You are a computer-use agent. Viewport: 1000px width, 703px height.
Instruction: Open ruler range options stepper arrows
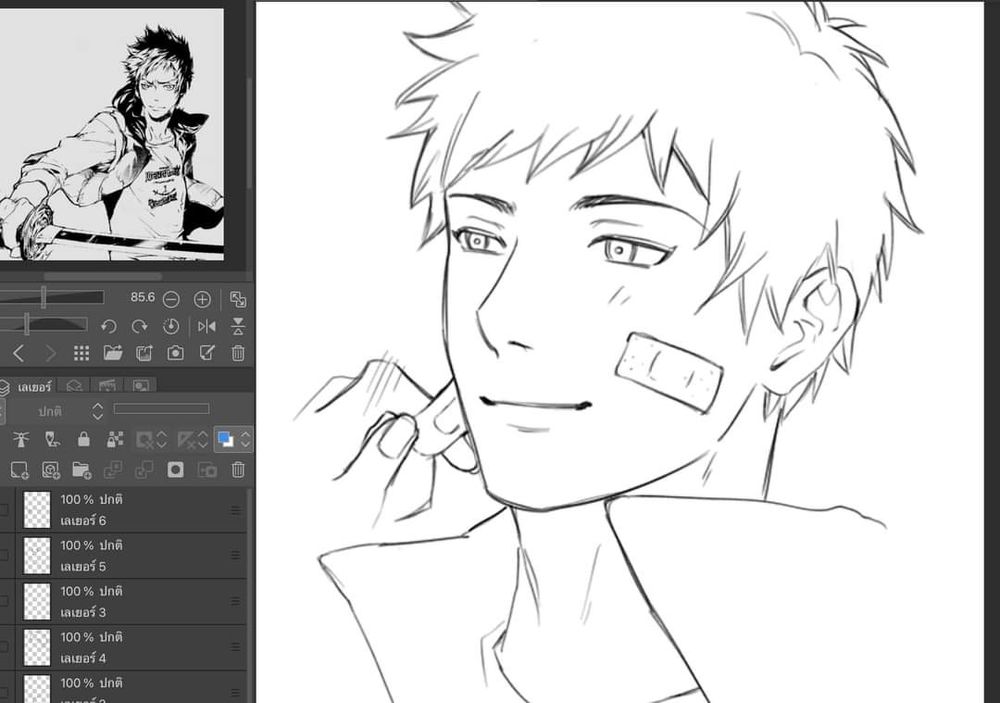(203, 440)
